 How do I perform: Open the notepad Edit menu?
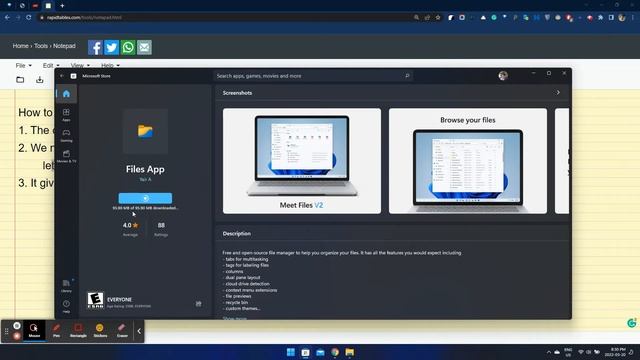click(x=51, y=65)
